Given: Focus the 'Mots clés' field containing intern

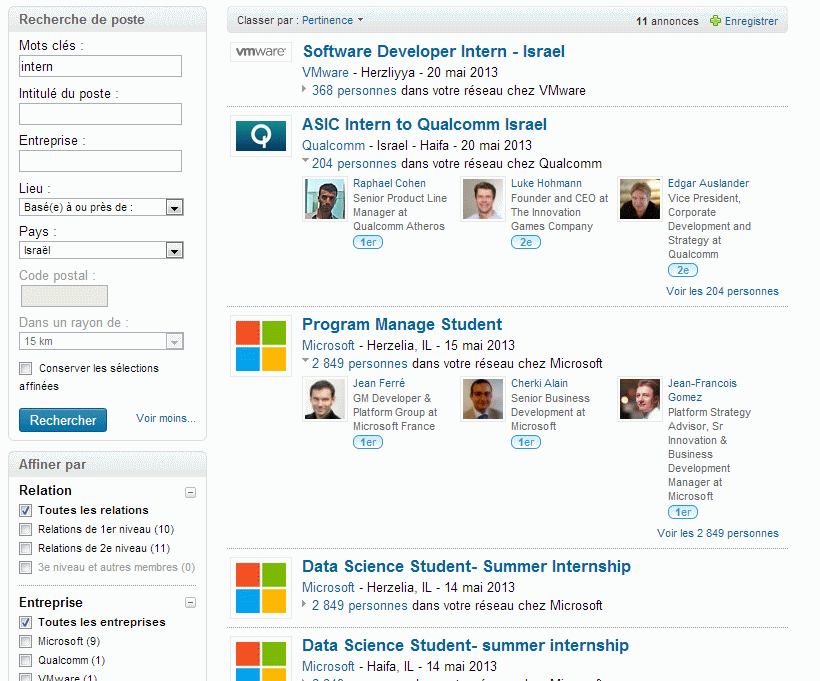Looking at the screenshot, I should click(100, 66).
